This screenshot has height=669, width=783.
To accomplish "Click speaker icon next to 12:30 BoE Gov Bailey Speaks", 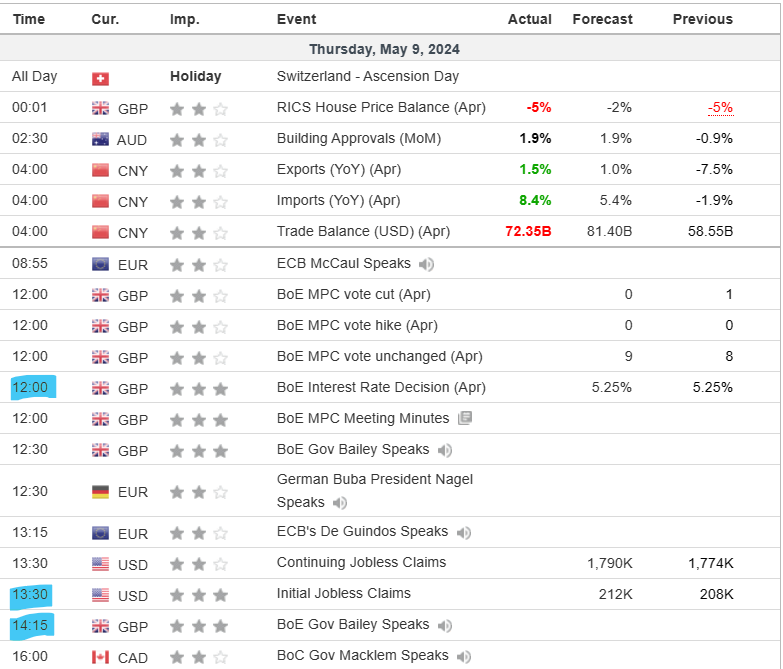I will click(445, 450).
